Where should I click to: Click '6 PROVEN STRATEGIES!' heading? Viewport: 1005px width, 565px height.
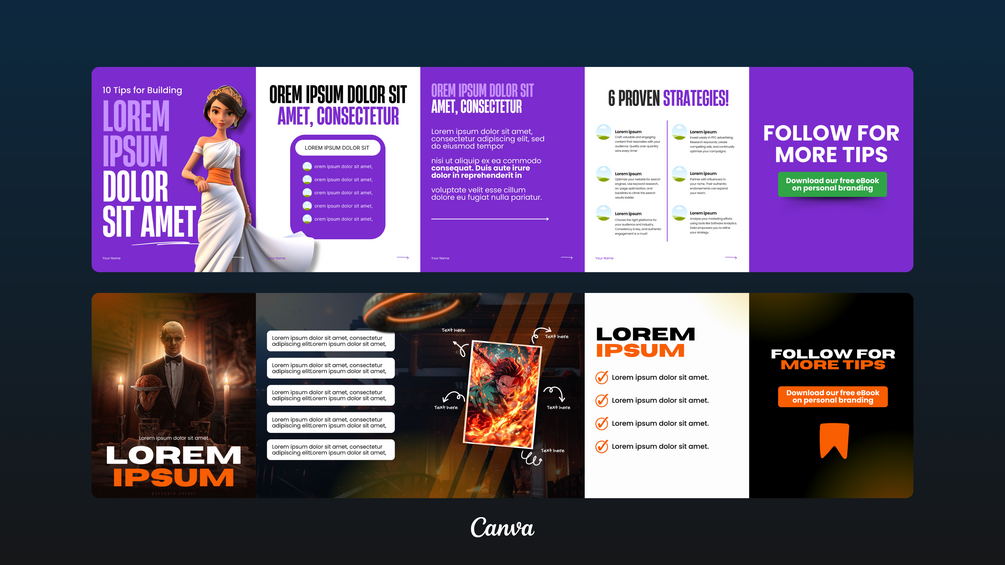(x=668, y=98)
